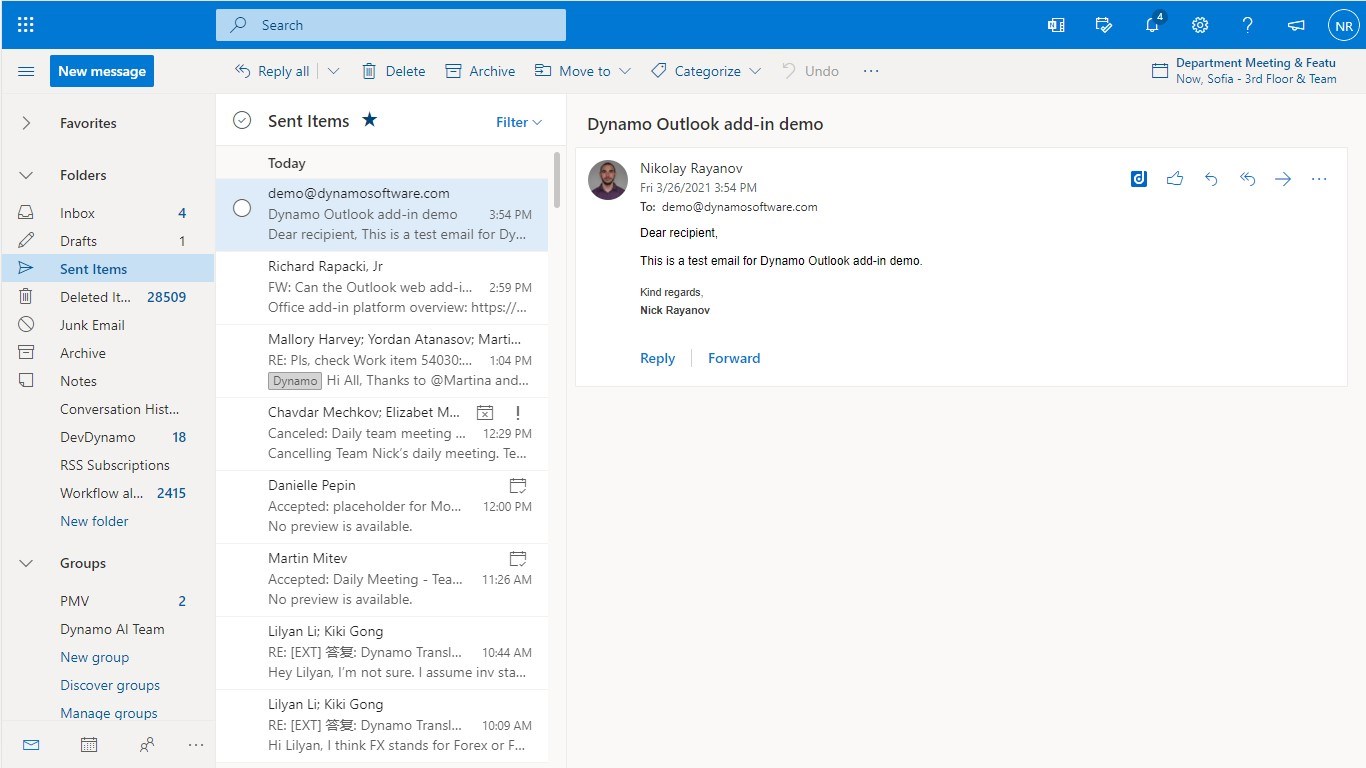Click the Reply all arrow icon in the email header
The width and height of the screenshot is (1366, 768).
click(x=1247, y=179)
